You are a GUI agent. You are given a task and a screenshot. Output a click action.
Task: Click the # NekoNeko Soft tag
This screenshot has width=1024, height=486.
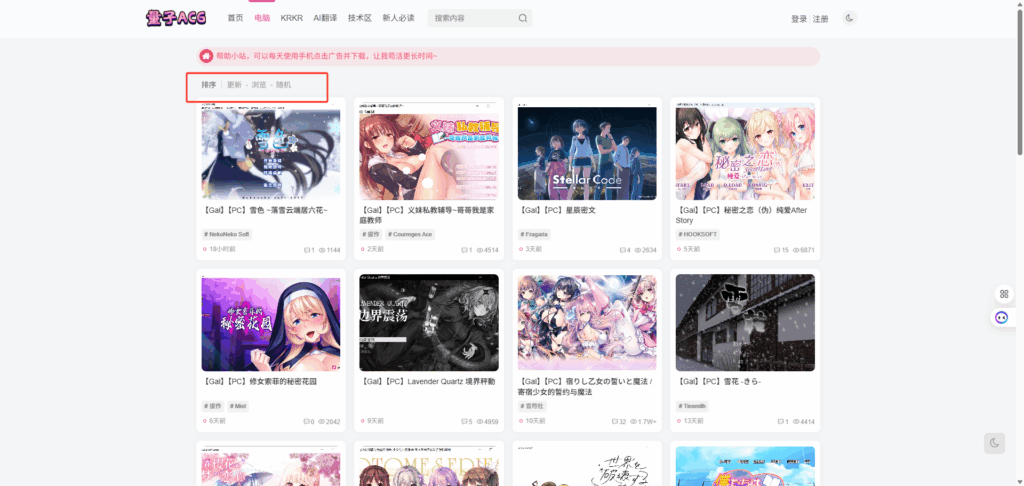(x=227, y=235)
